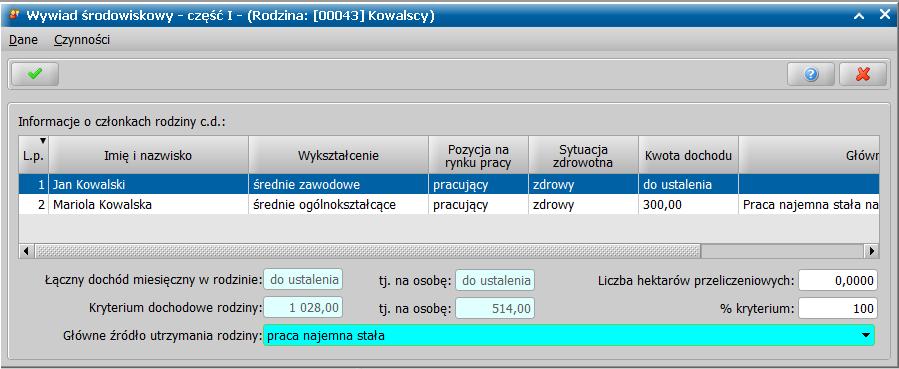Click the horizontal scrollbar thumb
Viewport: 899px width, 369px height.
tap(367, 251)
